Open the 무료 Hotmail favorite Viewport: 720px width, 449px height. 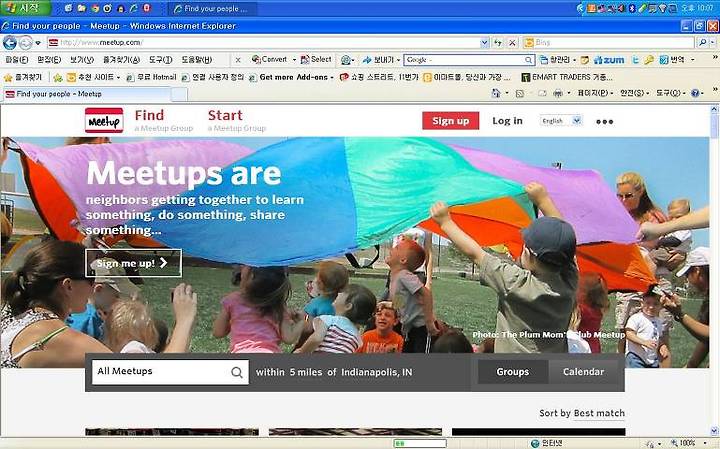[x=152, y=77]
